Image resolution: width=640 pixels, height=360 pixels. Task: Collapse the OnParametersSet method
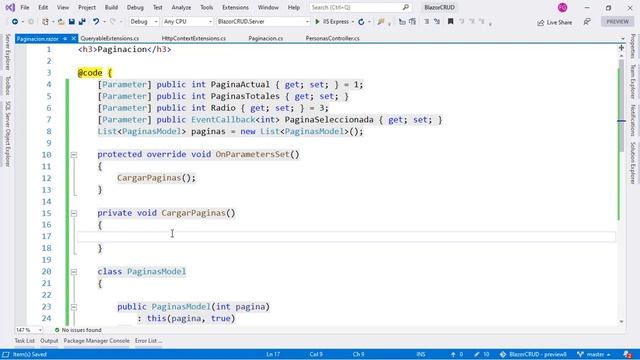pos(74,155)
